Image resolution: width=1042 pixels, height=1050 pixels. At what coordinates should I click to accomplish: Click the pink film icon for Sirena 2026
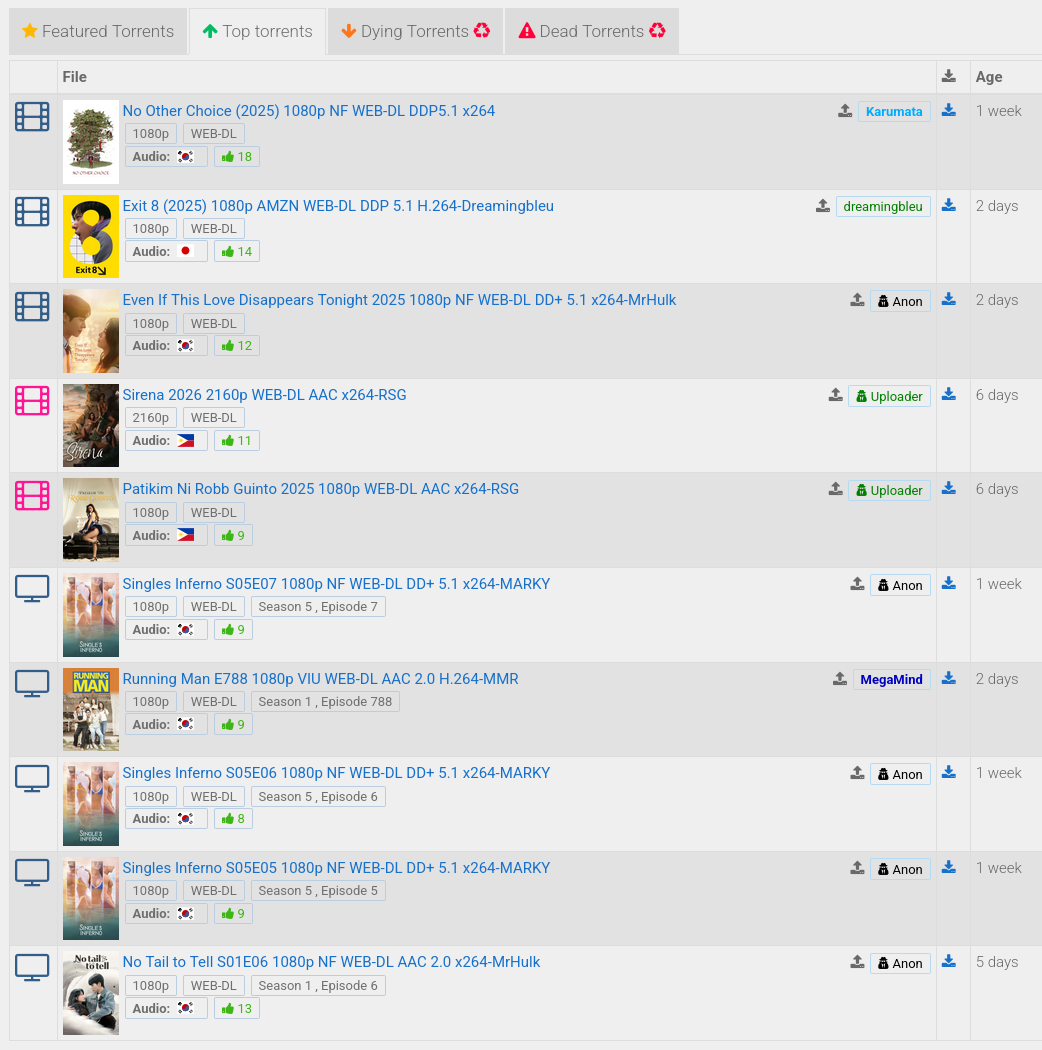32,400
